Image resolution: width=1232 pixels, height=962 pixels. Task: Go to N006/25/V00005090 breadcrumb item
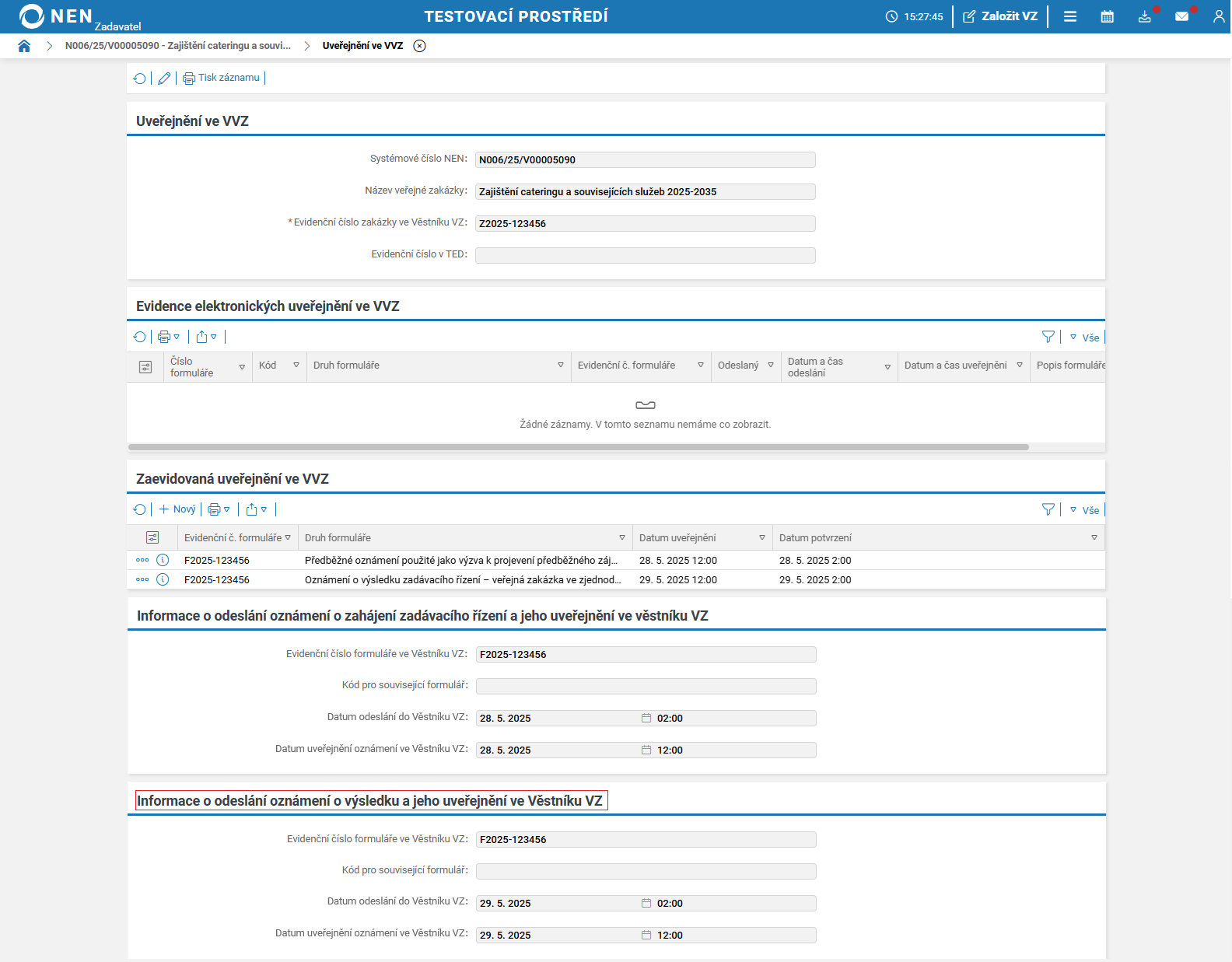[177, 46]
